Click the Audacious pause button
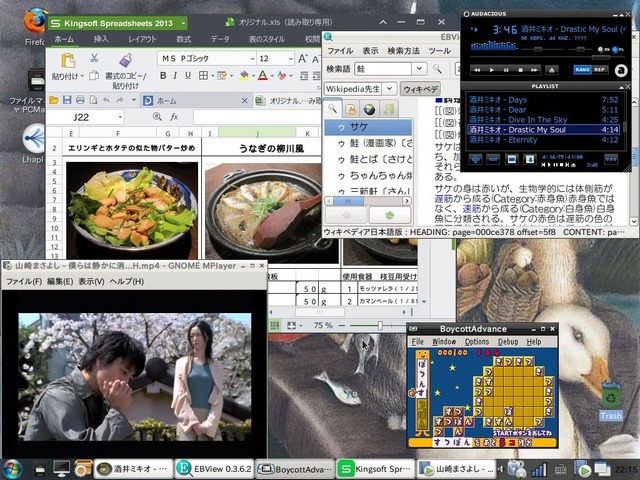 506,70
